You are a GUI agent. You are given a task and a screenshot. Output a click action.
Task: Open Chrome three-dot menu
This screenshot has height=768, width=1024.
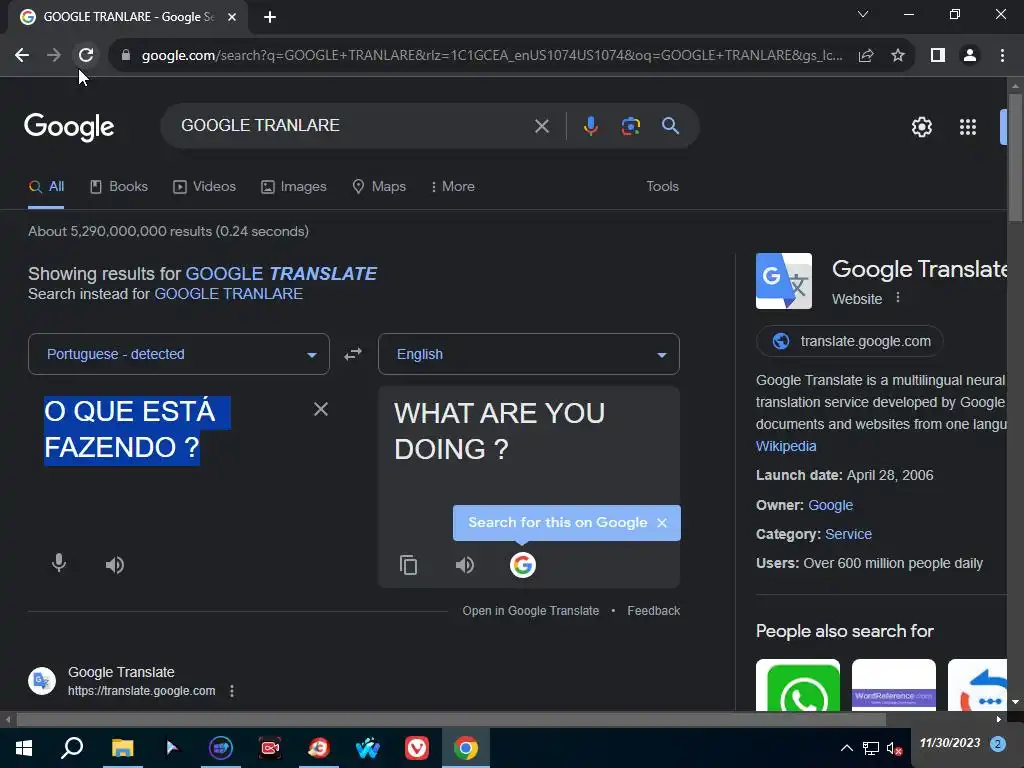pyautogui.click(x=1002, y=56)
